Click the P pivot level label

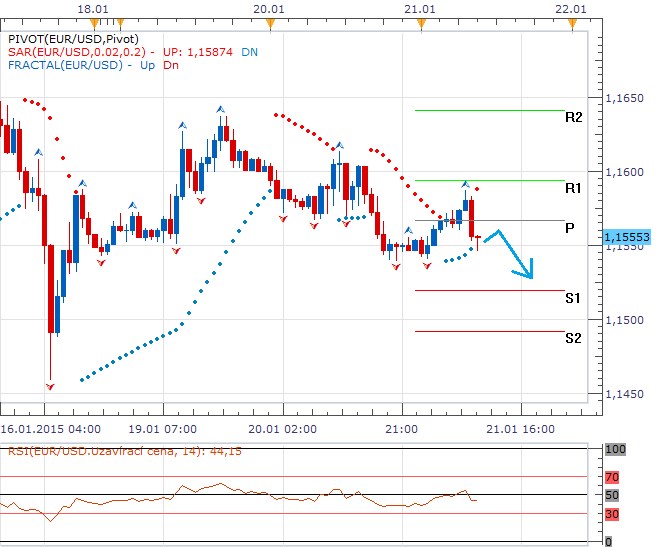569,228
